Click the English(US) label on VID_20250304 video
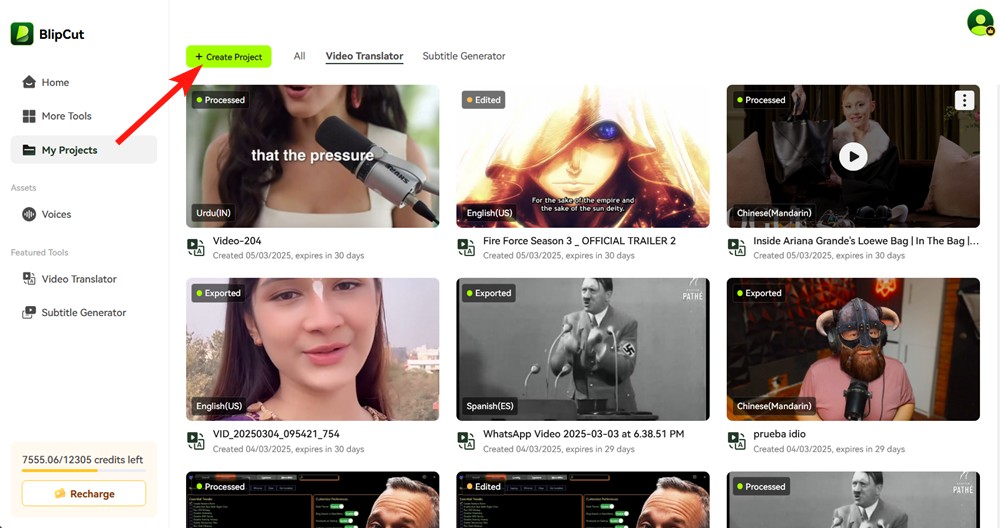The height and width of the screenshot is (528, 1000). click(x=219, y=406)
